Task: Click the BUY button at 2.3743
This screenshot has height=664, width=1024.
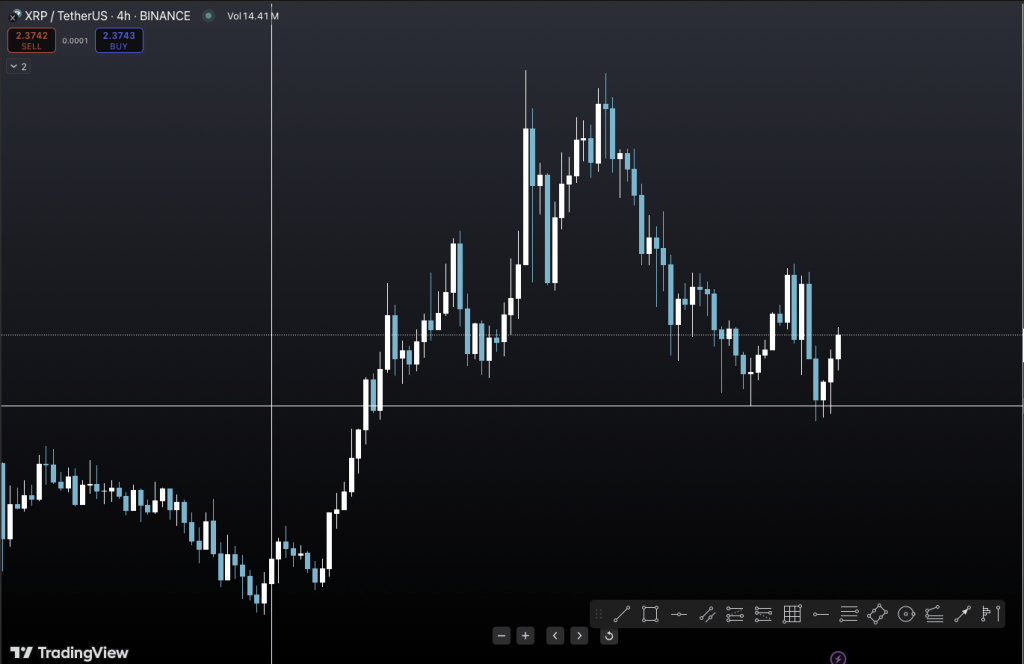Action: (119, 40)
